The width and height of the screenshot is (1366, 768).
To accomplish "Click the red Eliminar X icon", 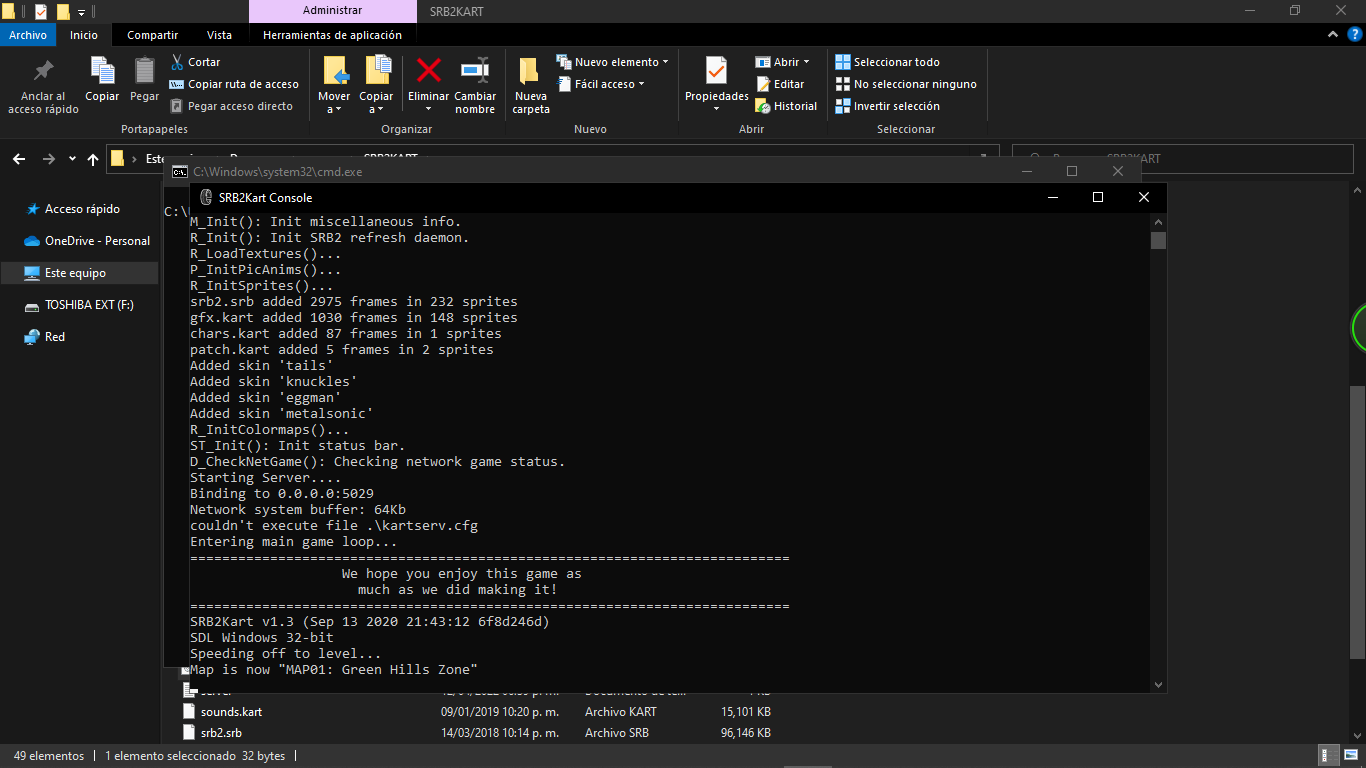I will pos(429,70).
